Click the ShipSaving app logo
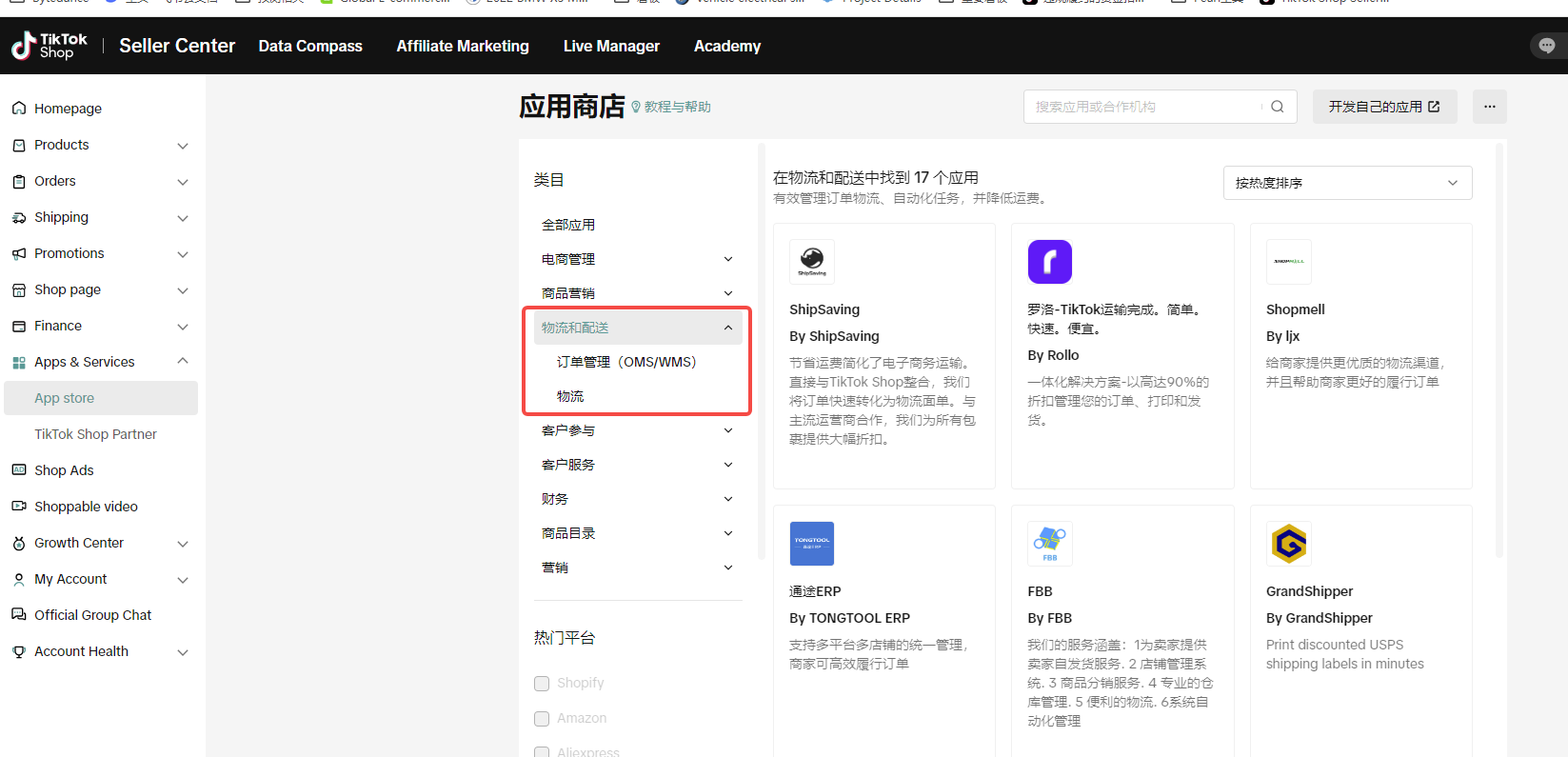Screen dimensions: 1568x757 (x=812, y=261)
